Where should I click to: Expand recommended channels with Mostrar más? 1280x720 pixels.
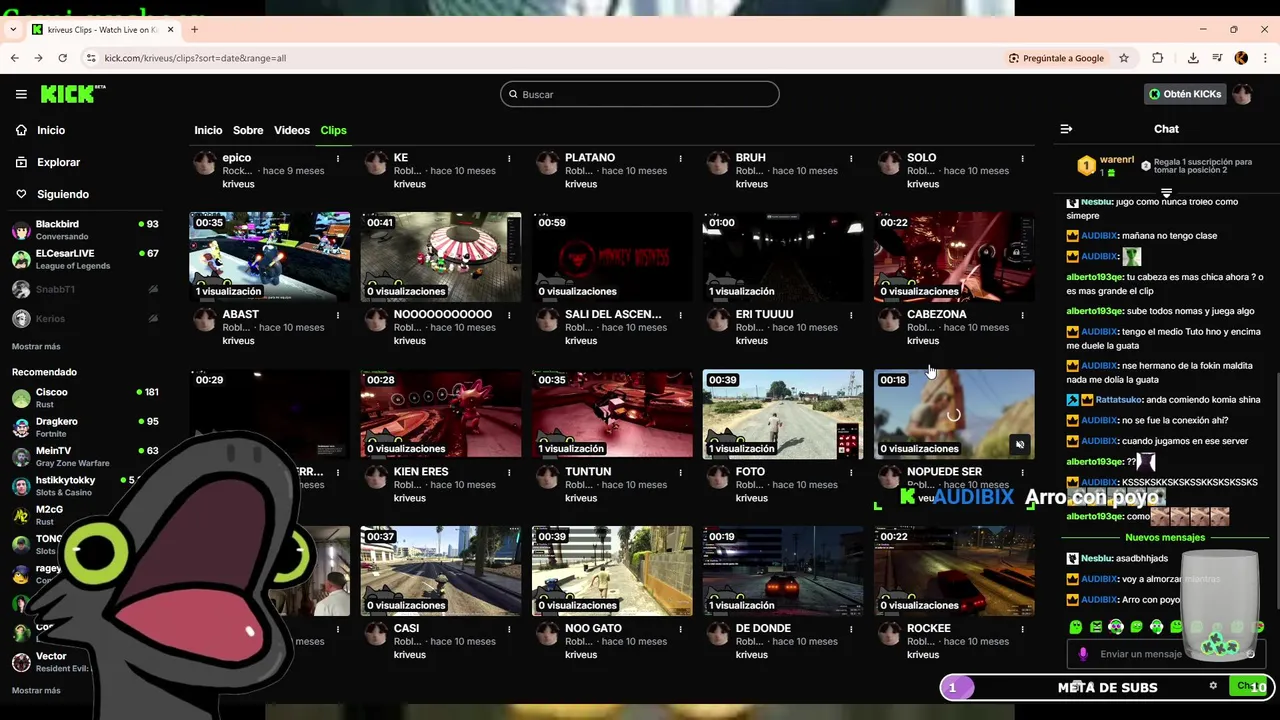point(36,690)
